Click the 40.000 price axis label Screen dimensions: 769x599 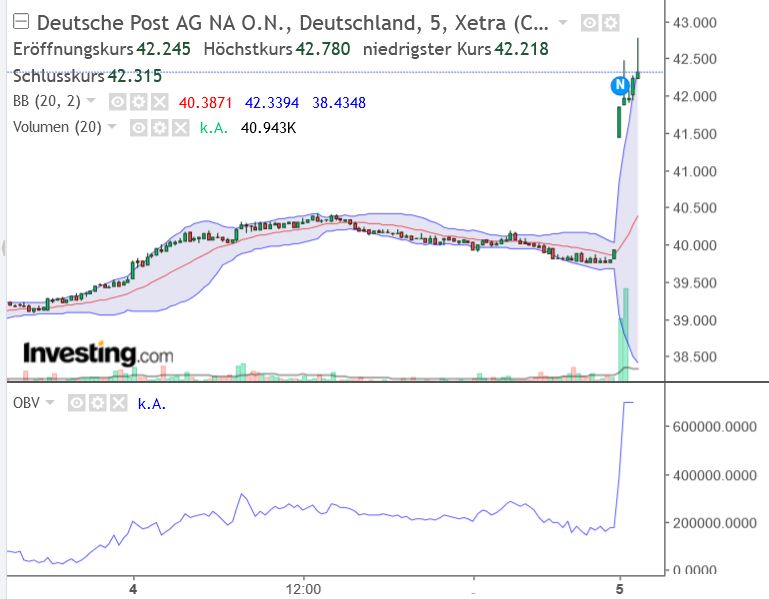point(694,245)
